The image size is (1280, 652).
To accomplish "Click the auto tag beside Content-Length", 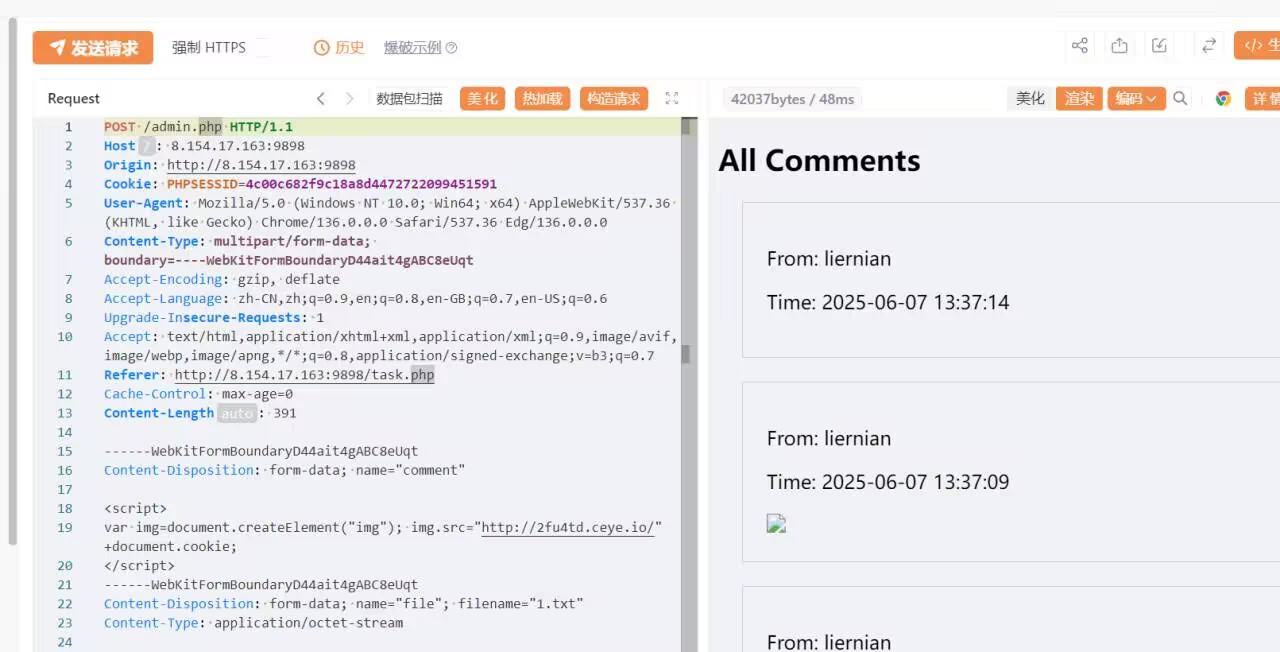I will point(237,413).
